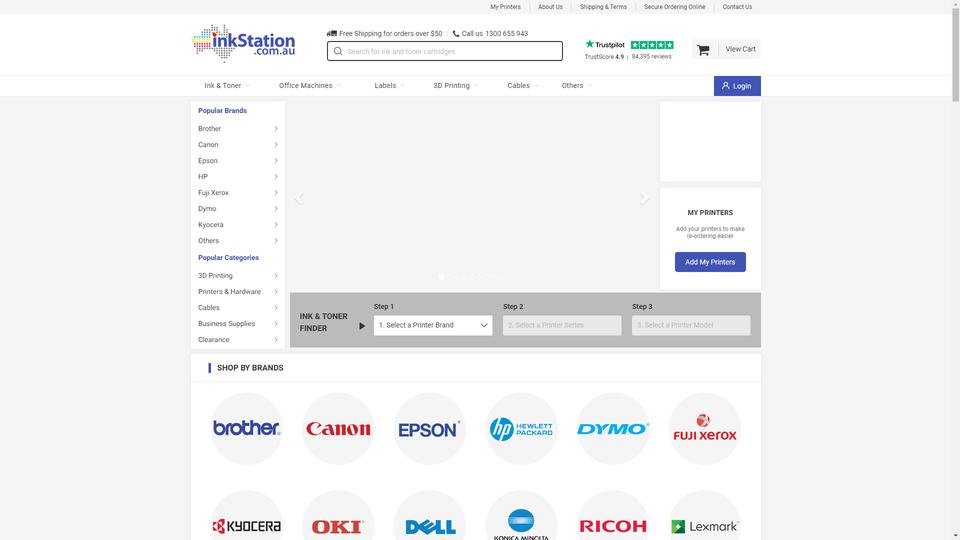Image resolution: width=960 pixels, height=540 pixels.
Task: Click the free shipping truck icon
Action: pos(332,33)
